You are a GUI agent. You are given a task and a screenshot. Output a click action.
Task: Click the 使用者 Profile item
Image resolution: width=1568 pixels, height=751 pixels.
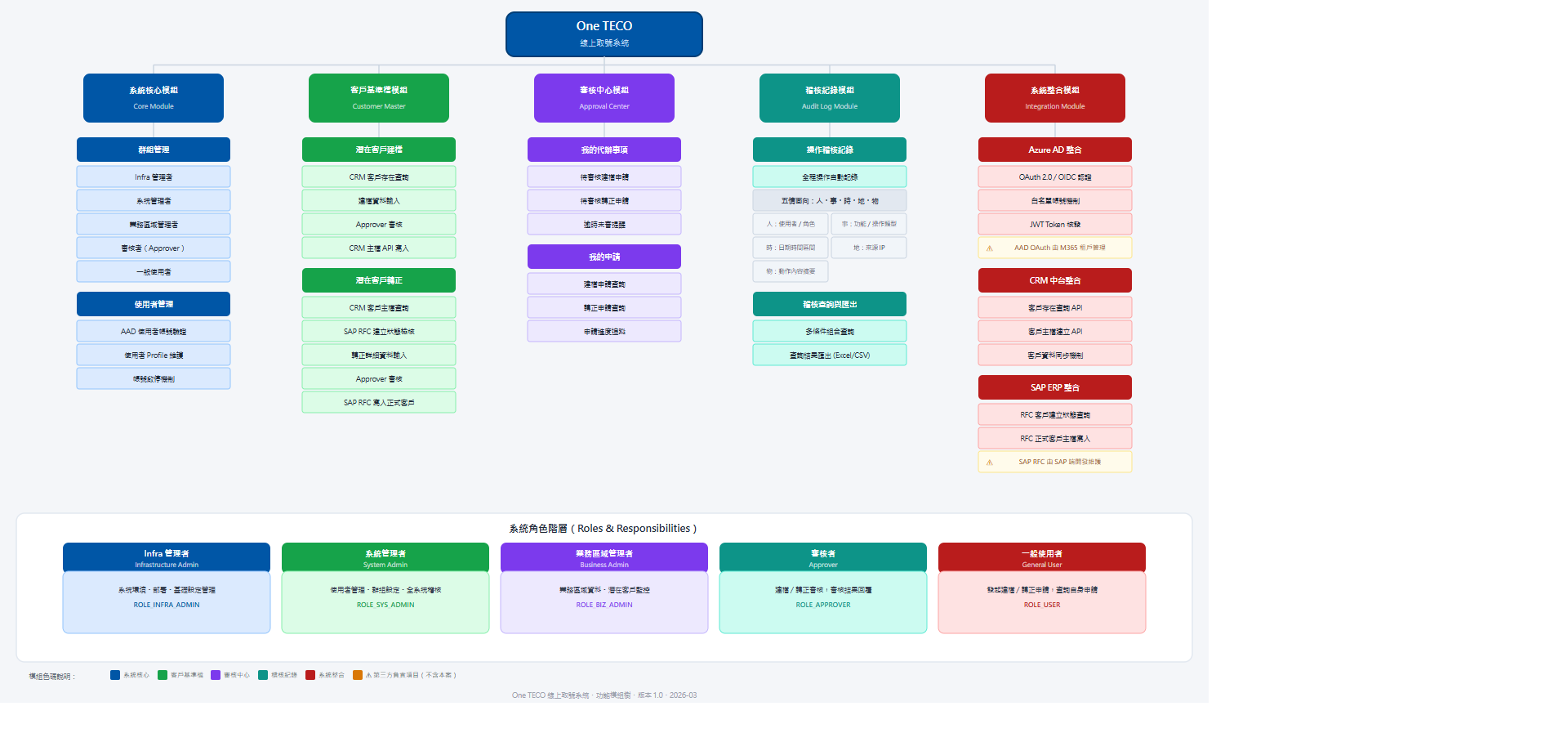(154, 355)
